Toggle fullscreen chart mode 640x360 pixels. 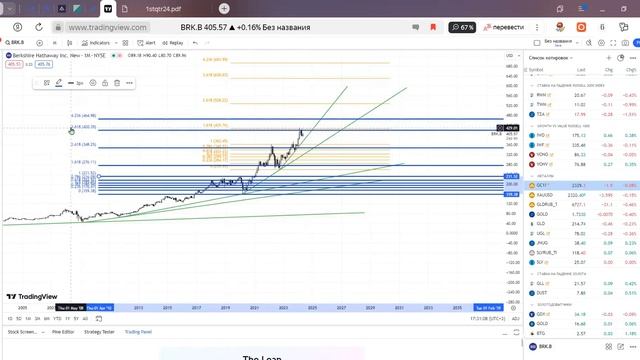tap(613, 43)
